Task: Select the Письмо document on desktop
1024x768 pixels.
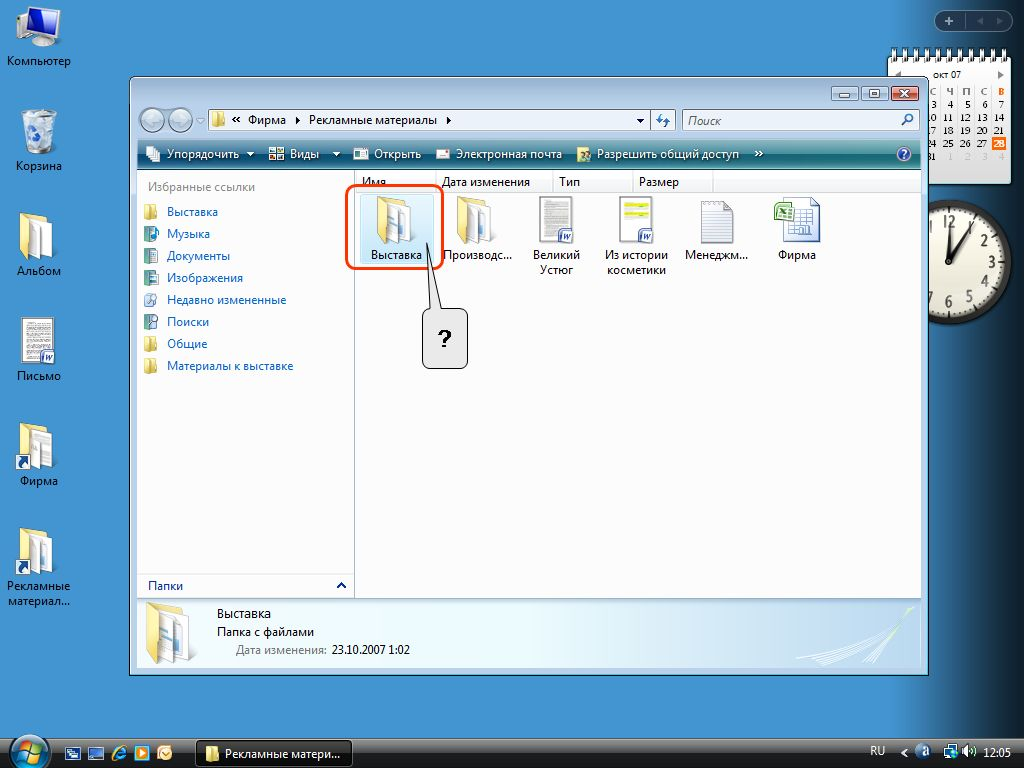Action: pyautogui.click(x=39, y=350)
